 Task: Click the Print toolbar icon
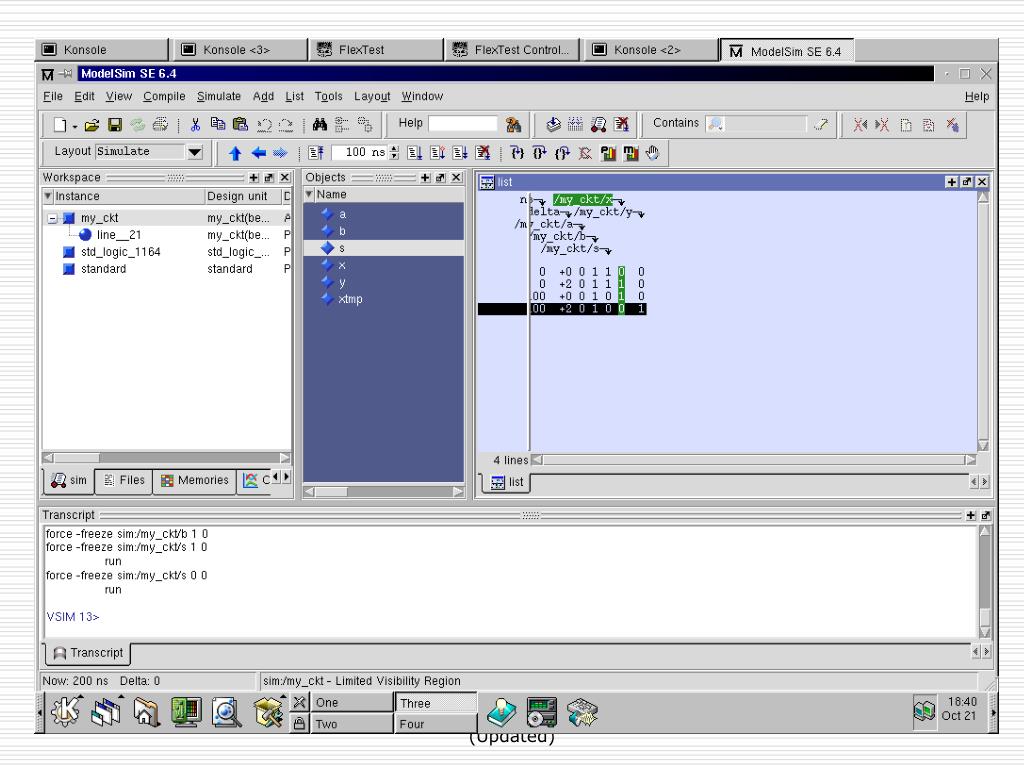pos(160,125)
